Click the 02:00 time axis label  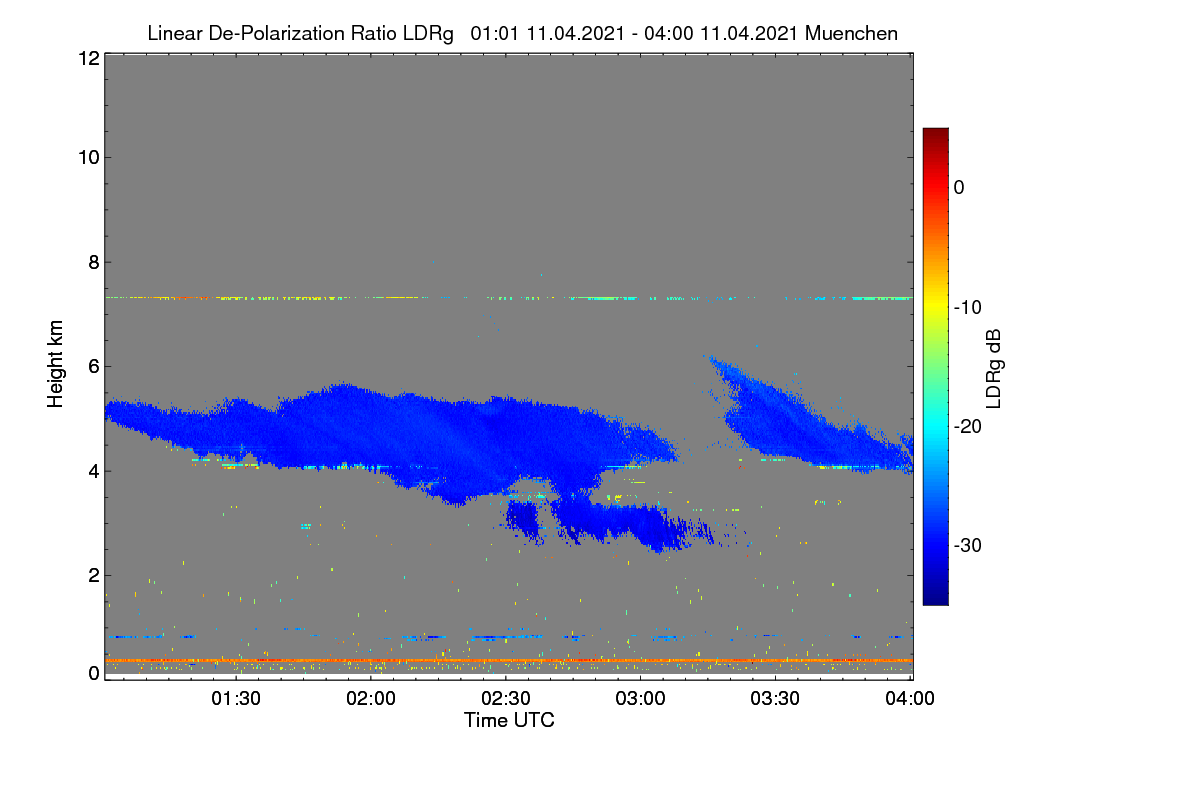pos(371,699)
